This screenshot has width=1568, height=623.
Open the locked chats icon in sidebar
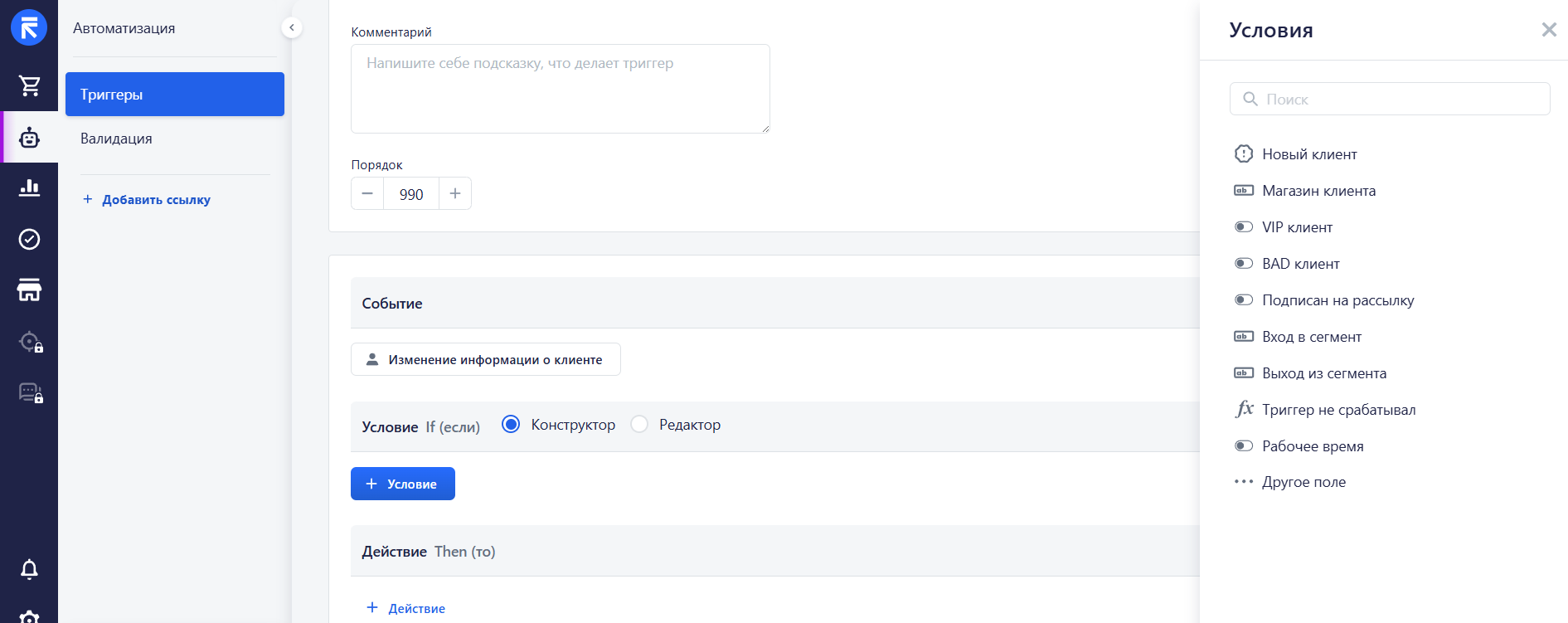[x=31, y=392]
